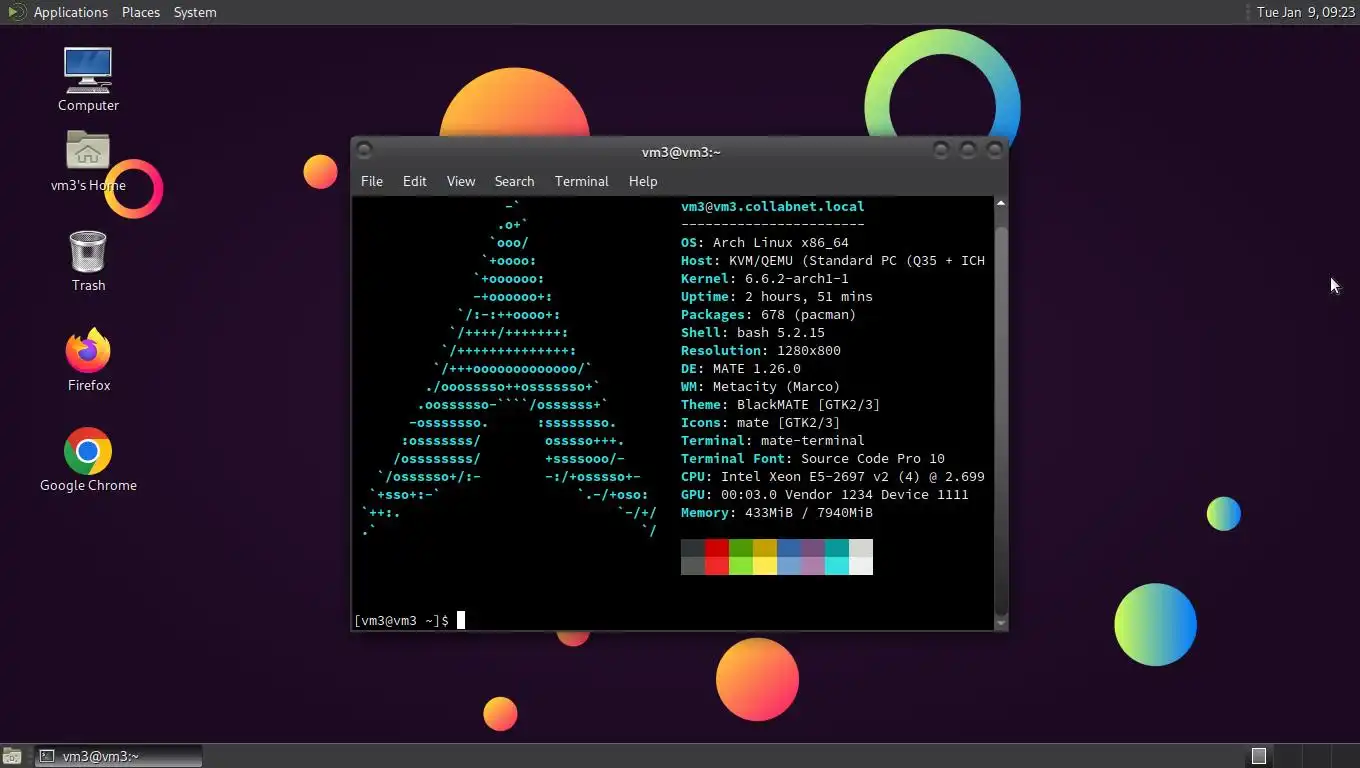Click the 'OS: Arch Linux x86_64' line
The image size is (1360, 768).
765,243
